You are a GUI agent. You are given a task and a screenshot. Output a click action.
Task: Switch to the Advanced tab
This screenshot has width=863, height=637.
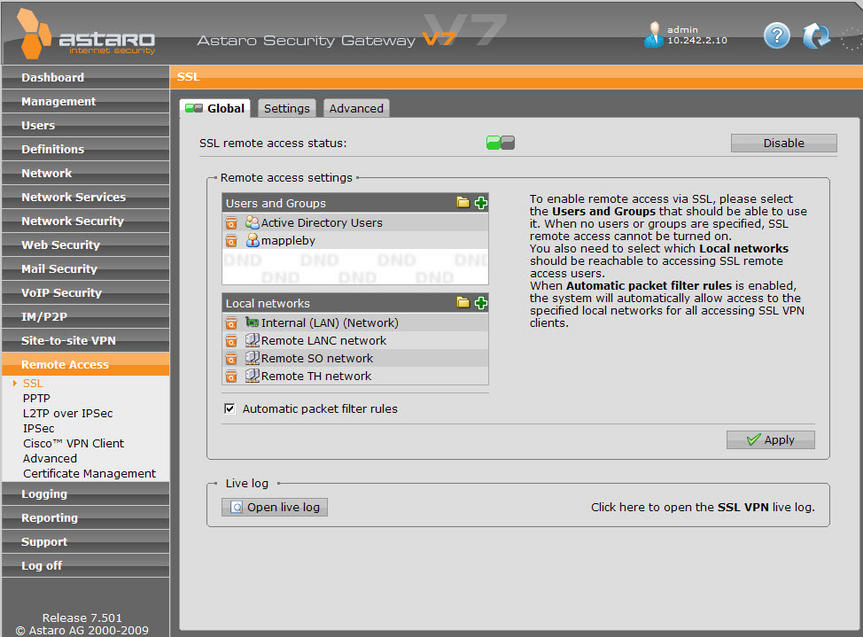click(x=356, y=108)
